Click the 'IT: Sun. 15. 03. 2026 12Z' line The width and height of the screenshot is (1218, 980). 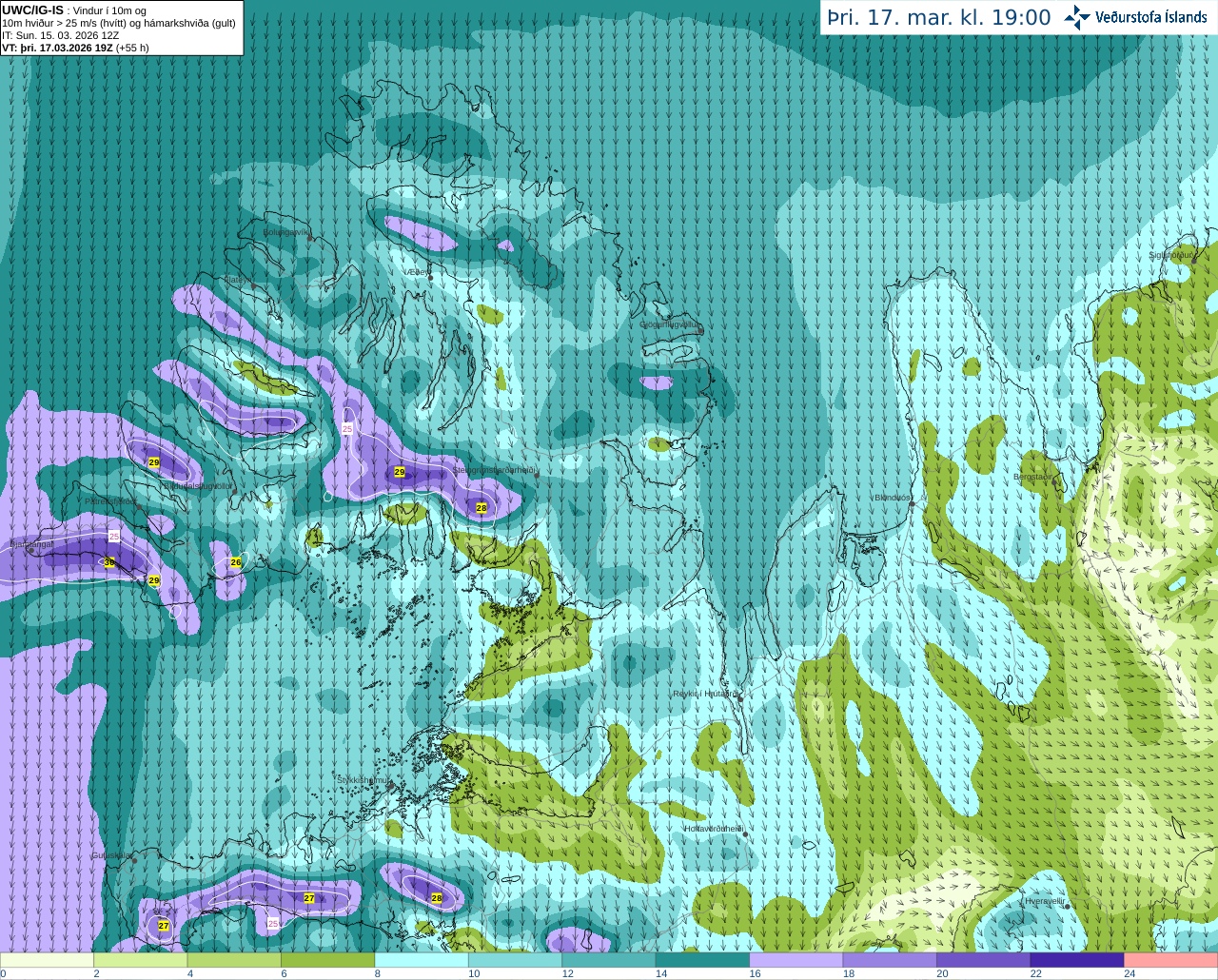61,35
